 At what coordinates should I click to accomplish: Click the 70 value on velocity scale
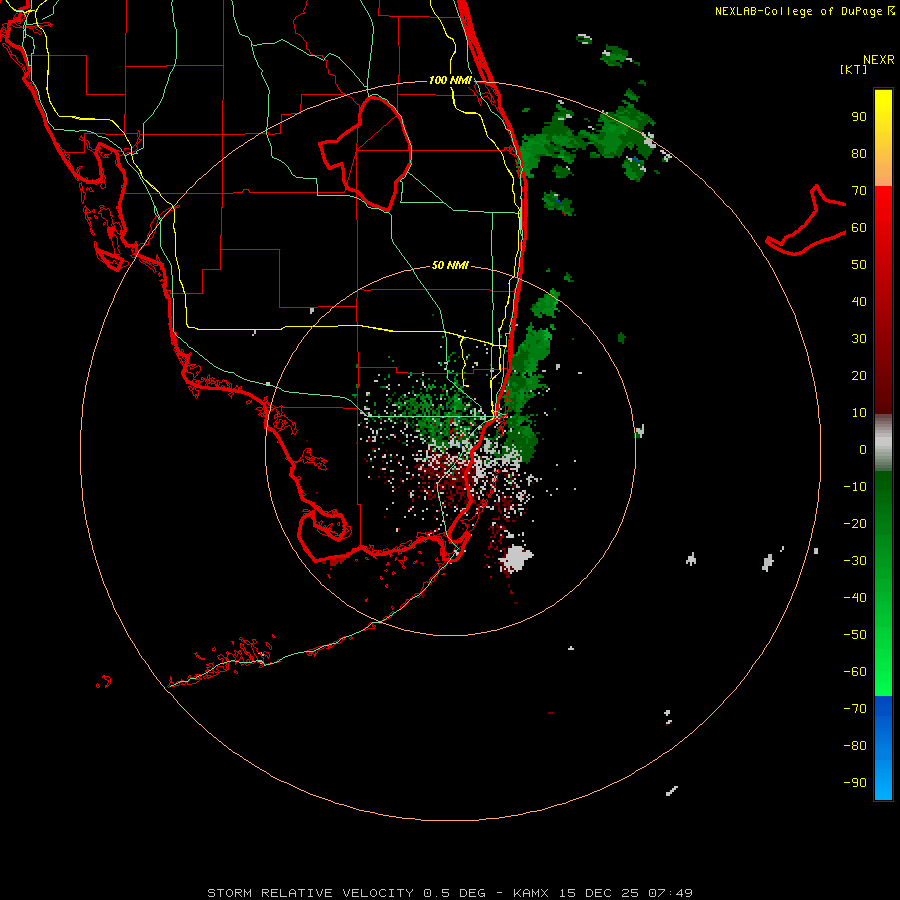(x=859, y=191)
